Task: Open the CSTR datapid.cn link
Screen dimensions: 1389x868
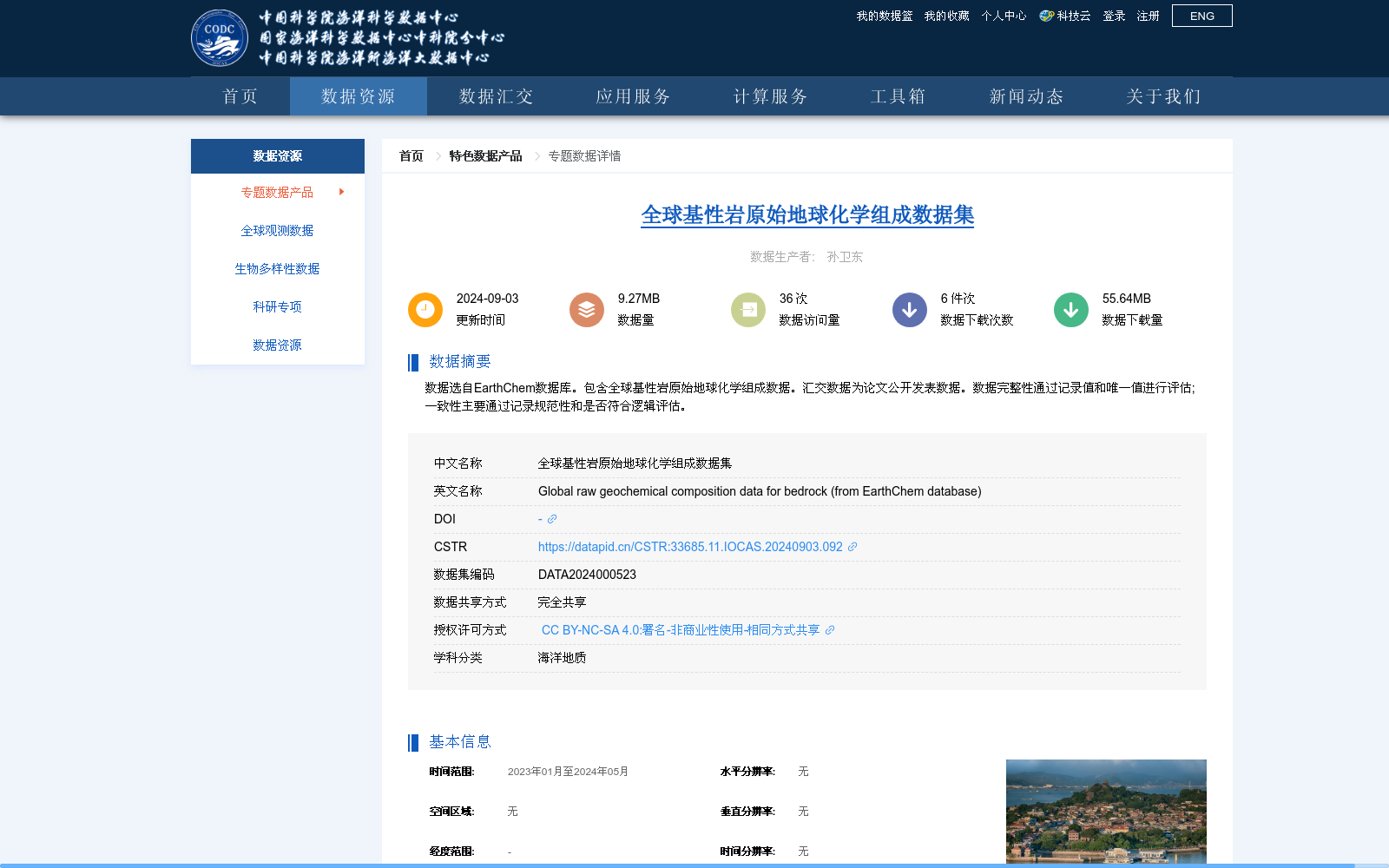Action: click(x=690, y=547)
